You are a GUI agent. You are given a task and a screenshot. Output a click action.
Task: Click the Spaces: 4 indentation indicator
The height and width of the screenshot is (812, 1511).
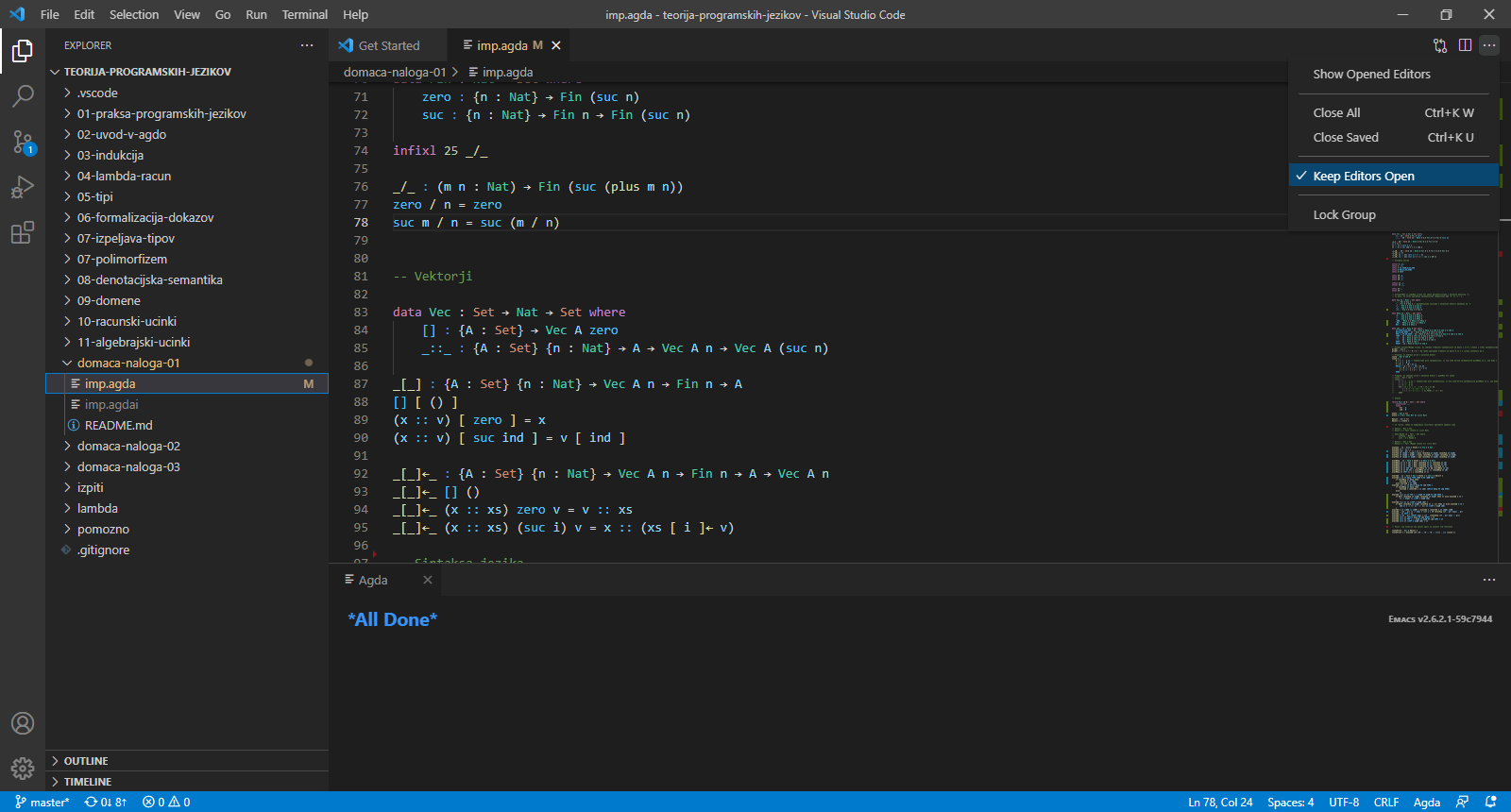point(1290,802)
